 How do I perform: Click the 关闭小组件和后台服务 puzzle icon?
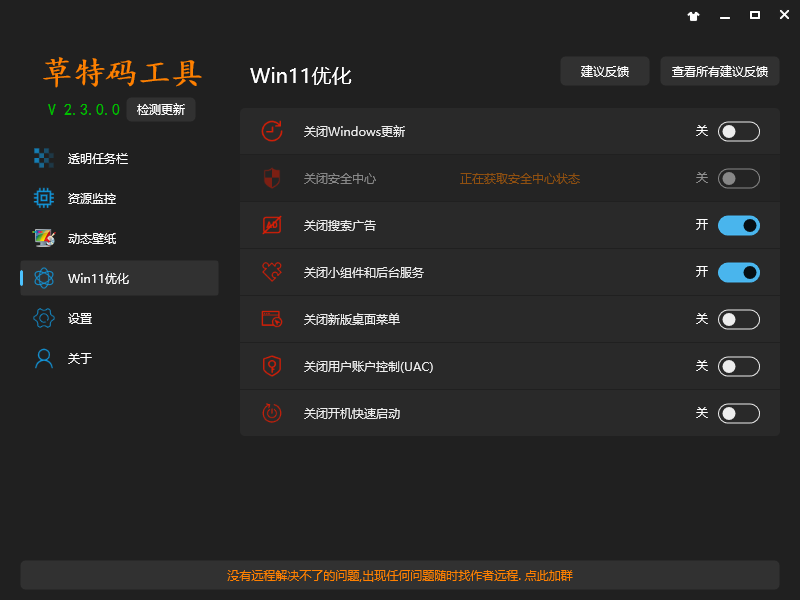click(272, 272)
